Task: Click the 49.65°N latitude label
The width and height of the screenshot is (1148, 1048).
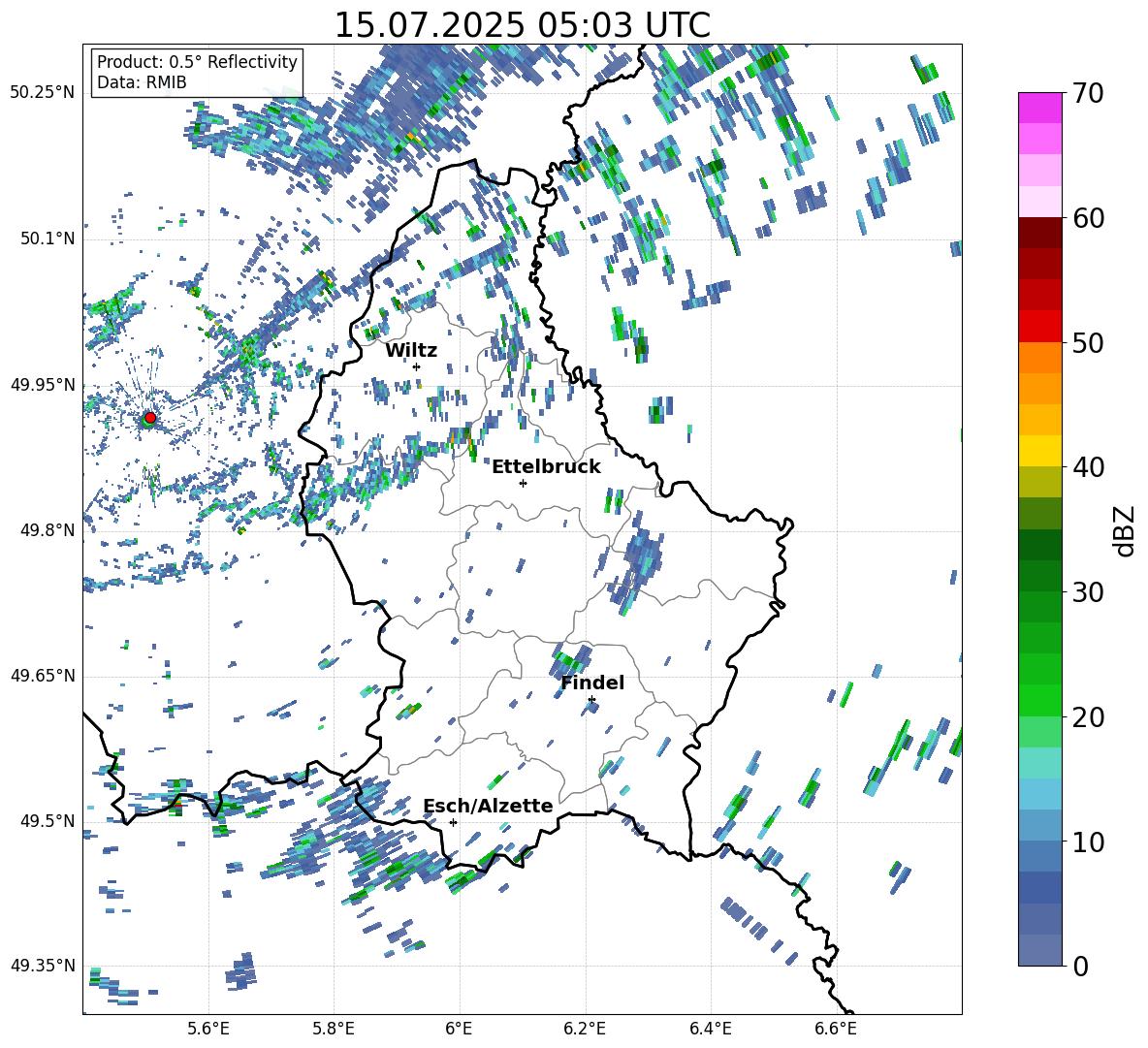Action: click(43, 675)
